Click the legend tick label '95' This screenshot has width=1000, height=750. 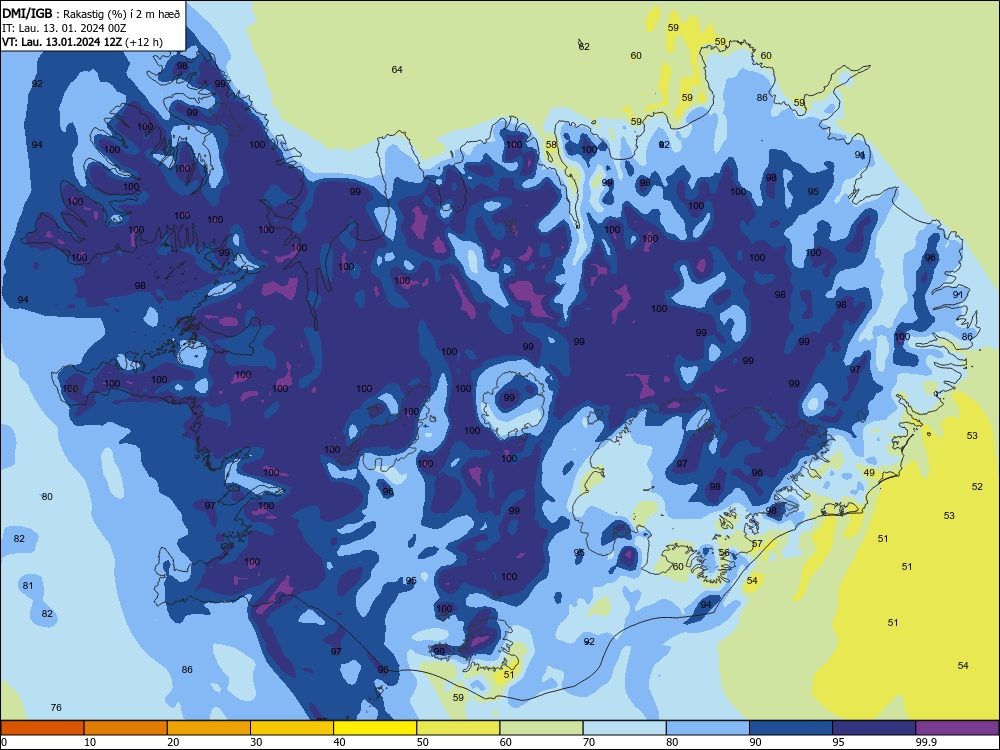pos(838,742)
